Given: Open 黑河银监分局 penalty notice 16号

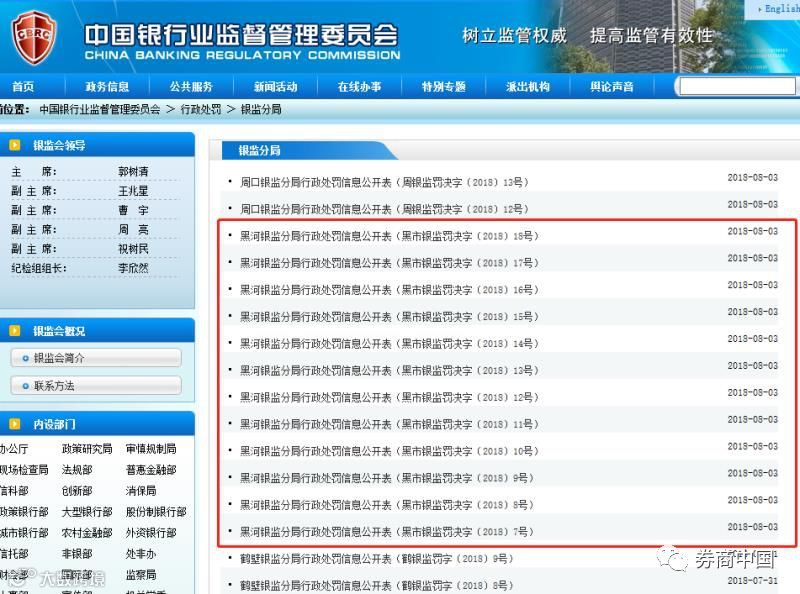Looking at the screenshot, I should 389,290.
